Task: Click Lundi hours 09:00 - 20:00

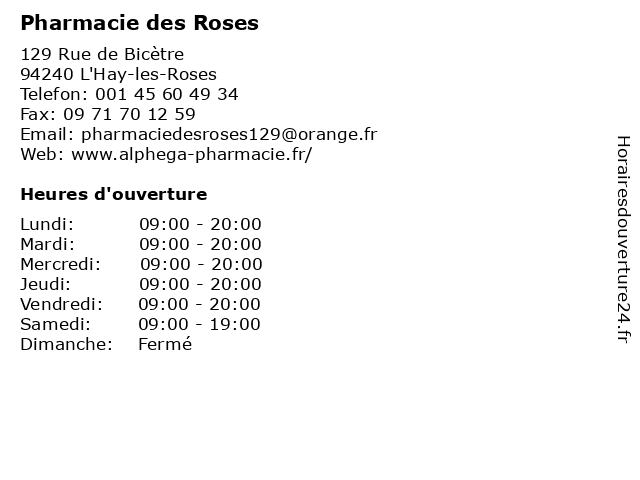Action: [200, 224]
